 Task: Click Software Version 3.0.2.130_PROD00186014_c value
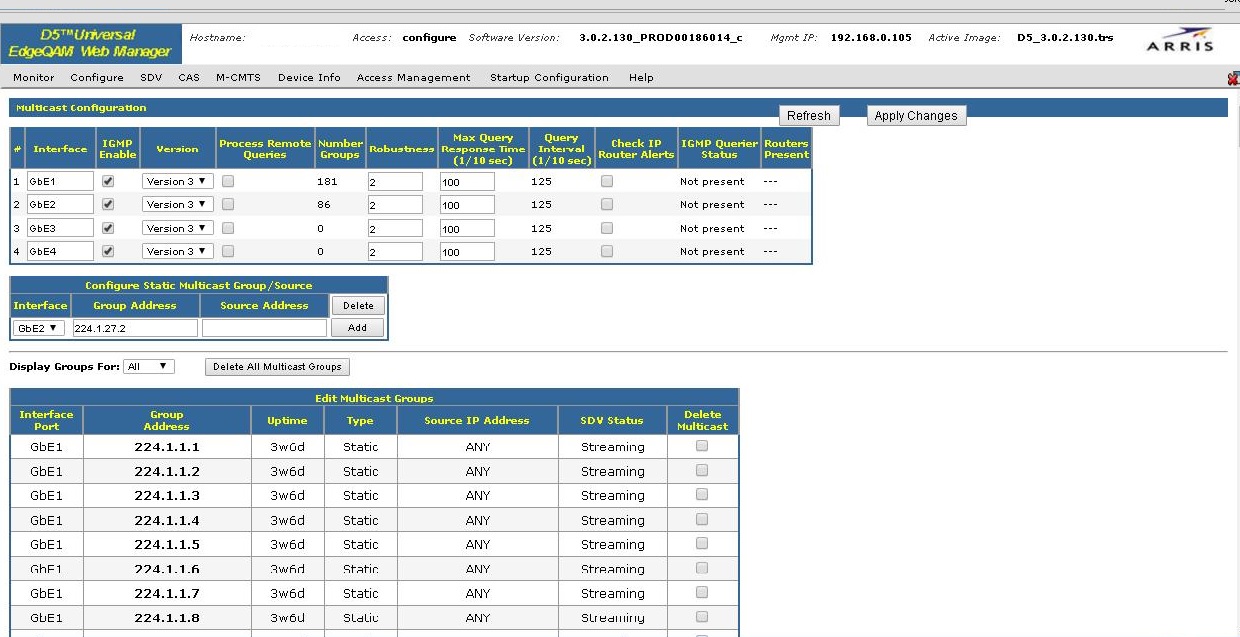click(x=661, y=38)
